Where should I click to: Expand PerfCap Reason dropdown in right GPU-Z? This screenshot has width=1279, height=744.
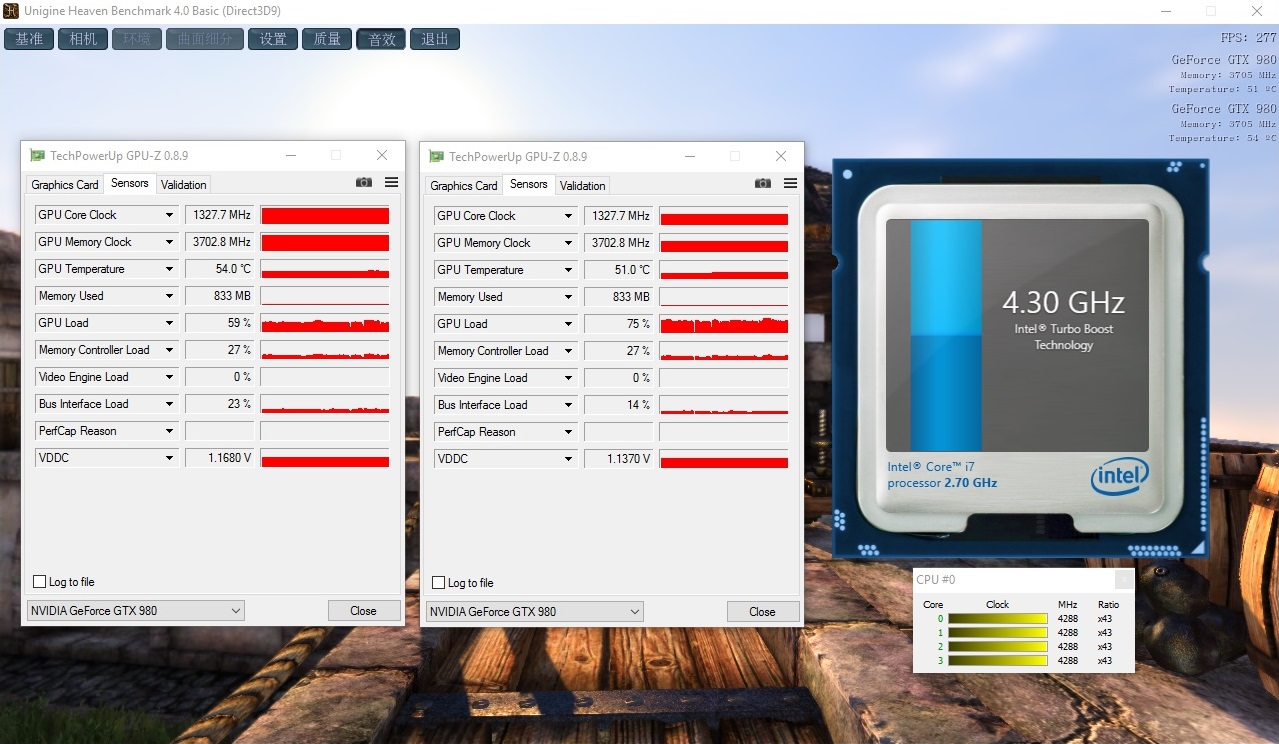568,432
